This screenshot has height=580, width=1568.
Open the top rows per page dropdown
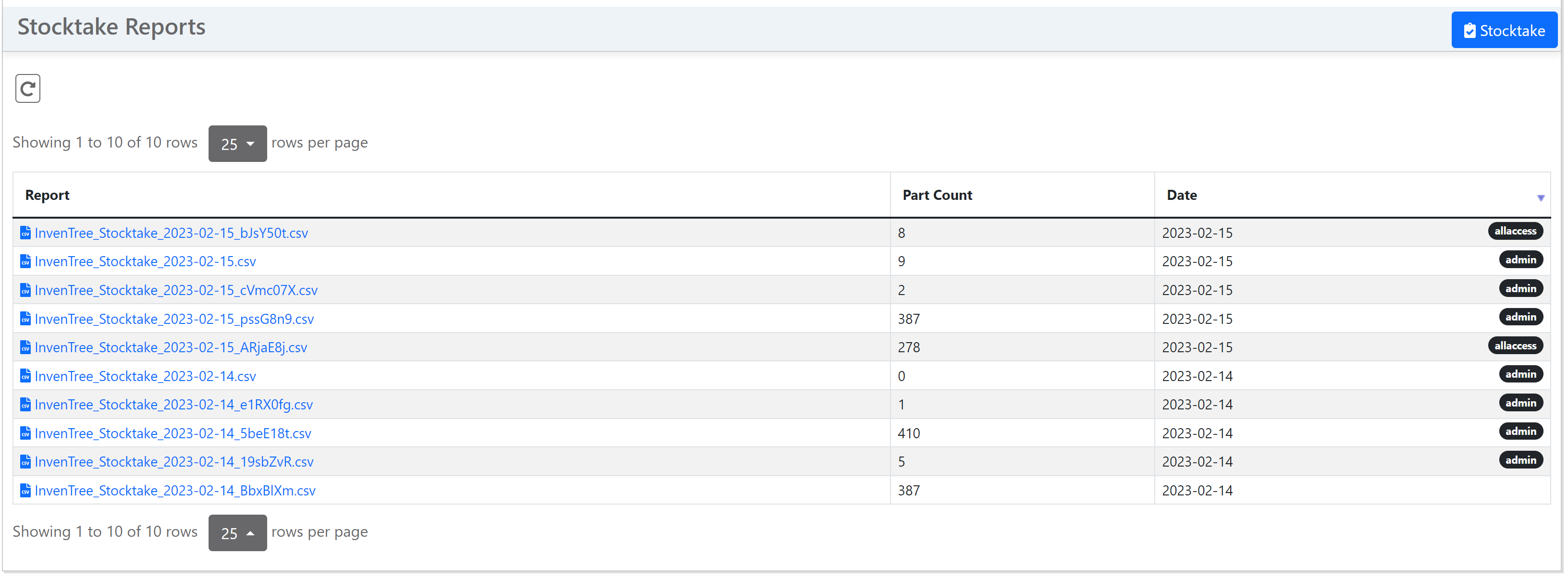coord(237,144)
